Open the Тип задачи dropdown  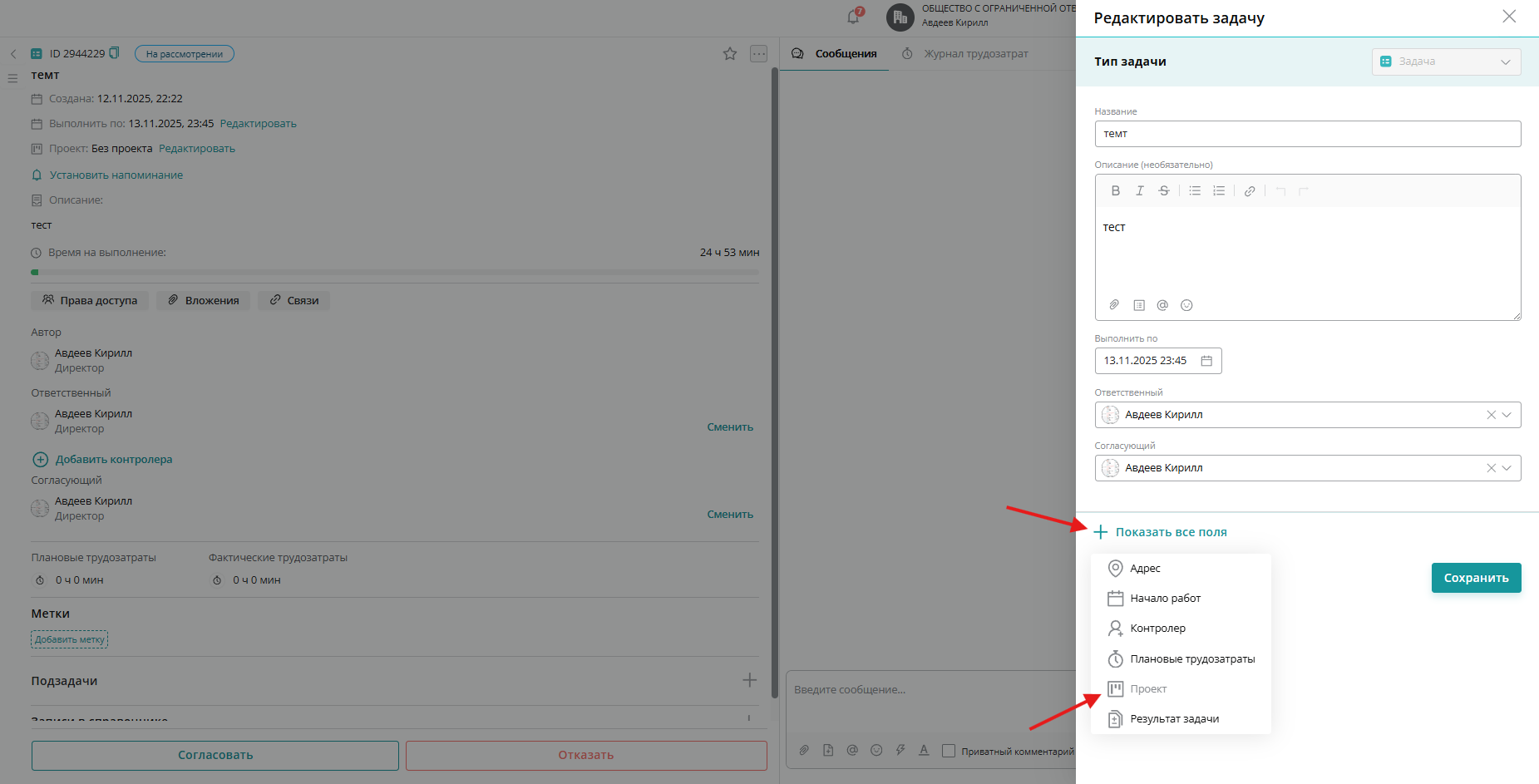1446,62
